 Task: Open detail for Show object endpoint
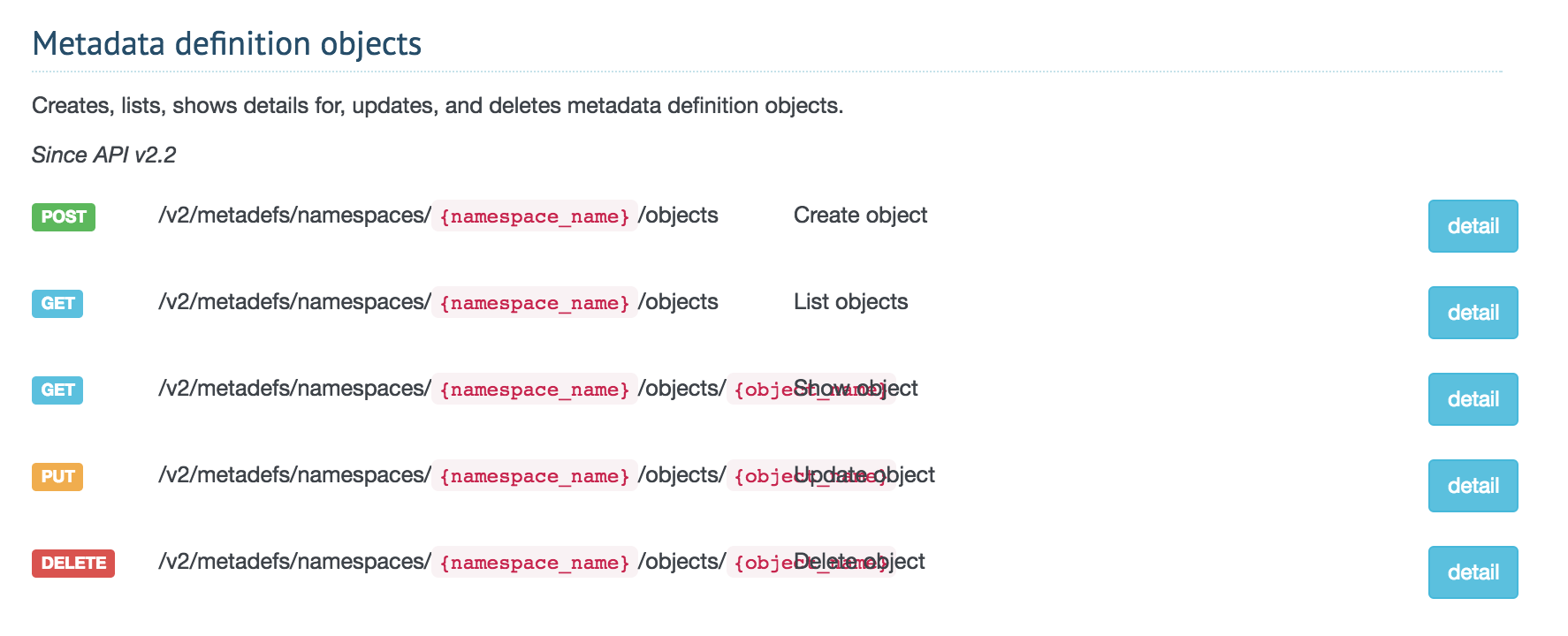pos(1473,399)
